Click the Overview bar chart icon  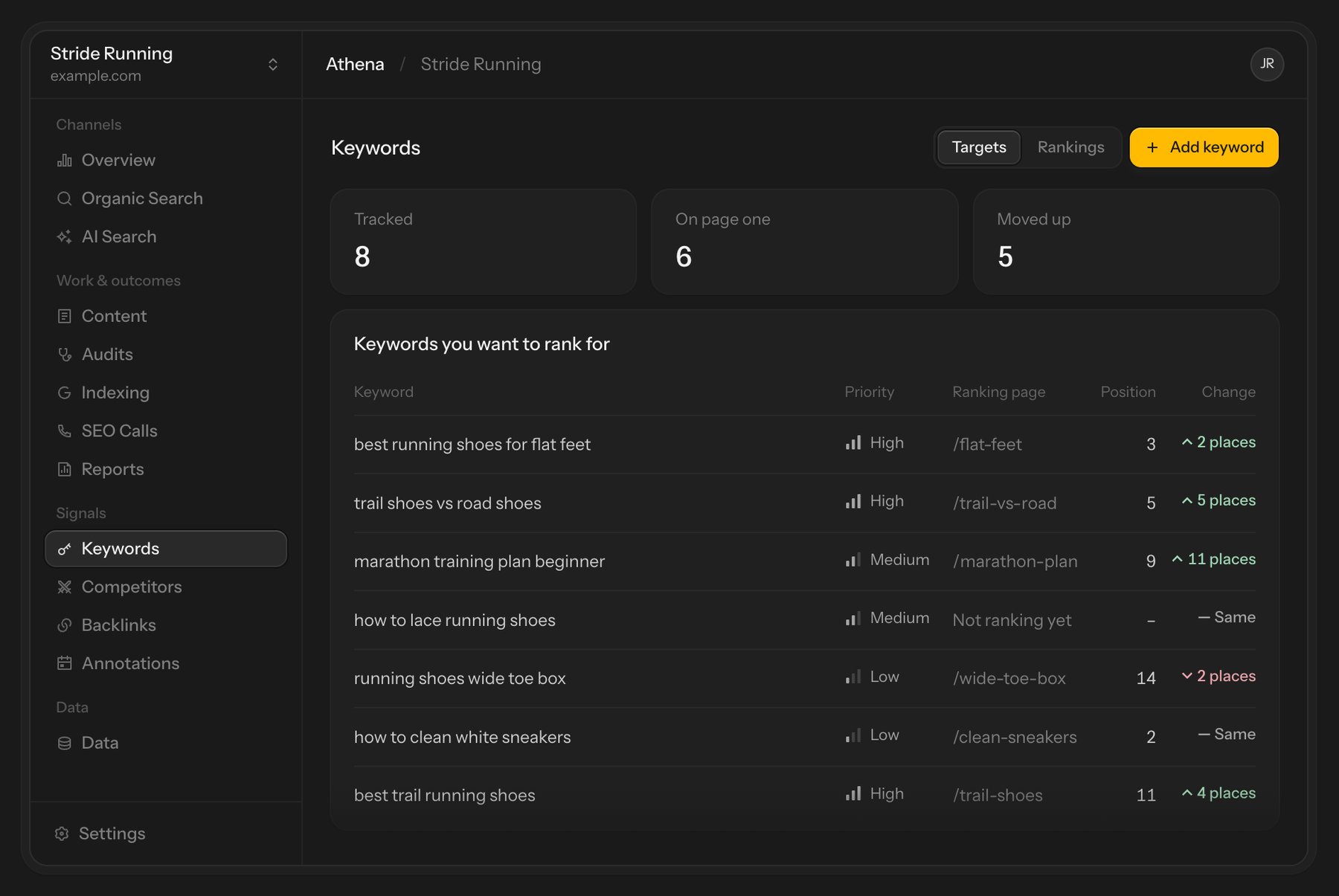click(x=65, y=160)
